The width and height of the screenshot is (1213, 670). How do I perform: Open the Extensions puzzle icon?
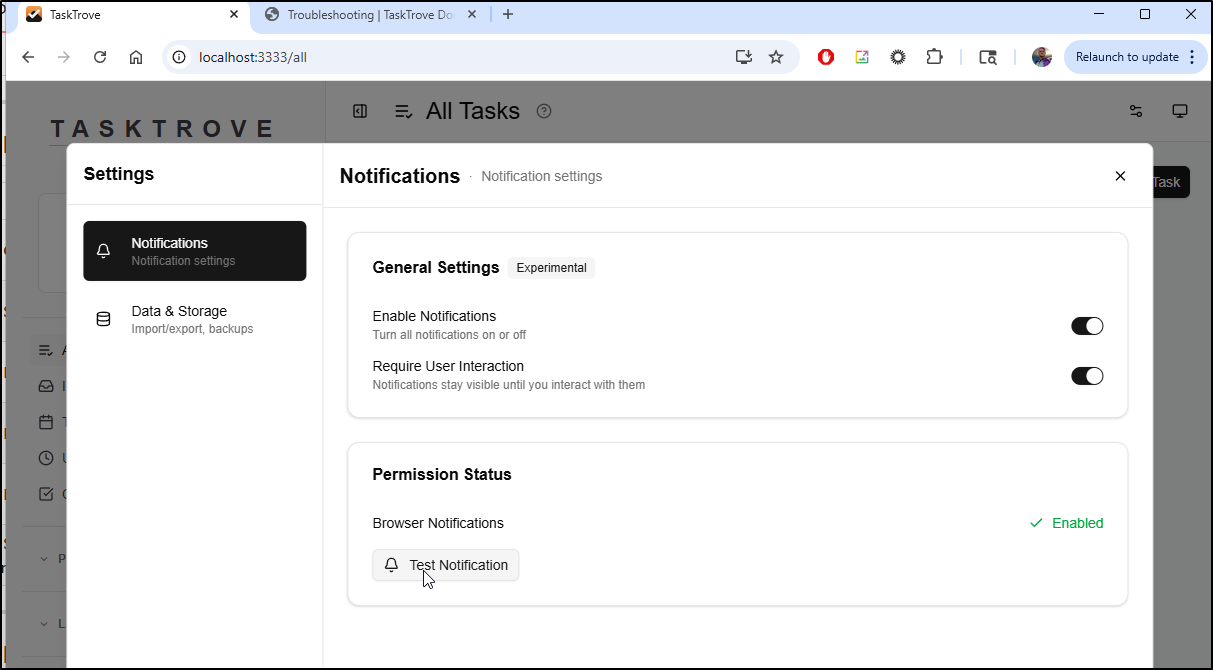(x=934, y=57)
